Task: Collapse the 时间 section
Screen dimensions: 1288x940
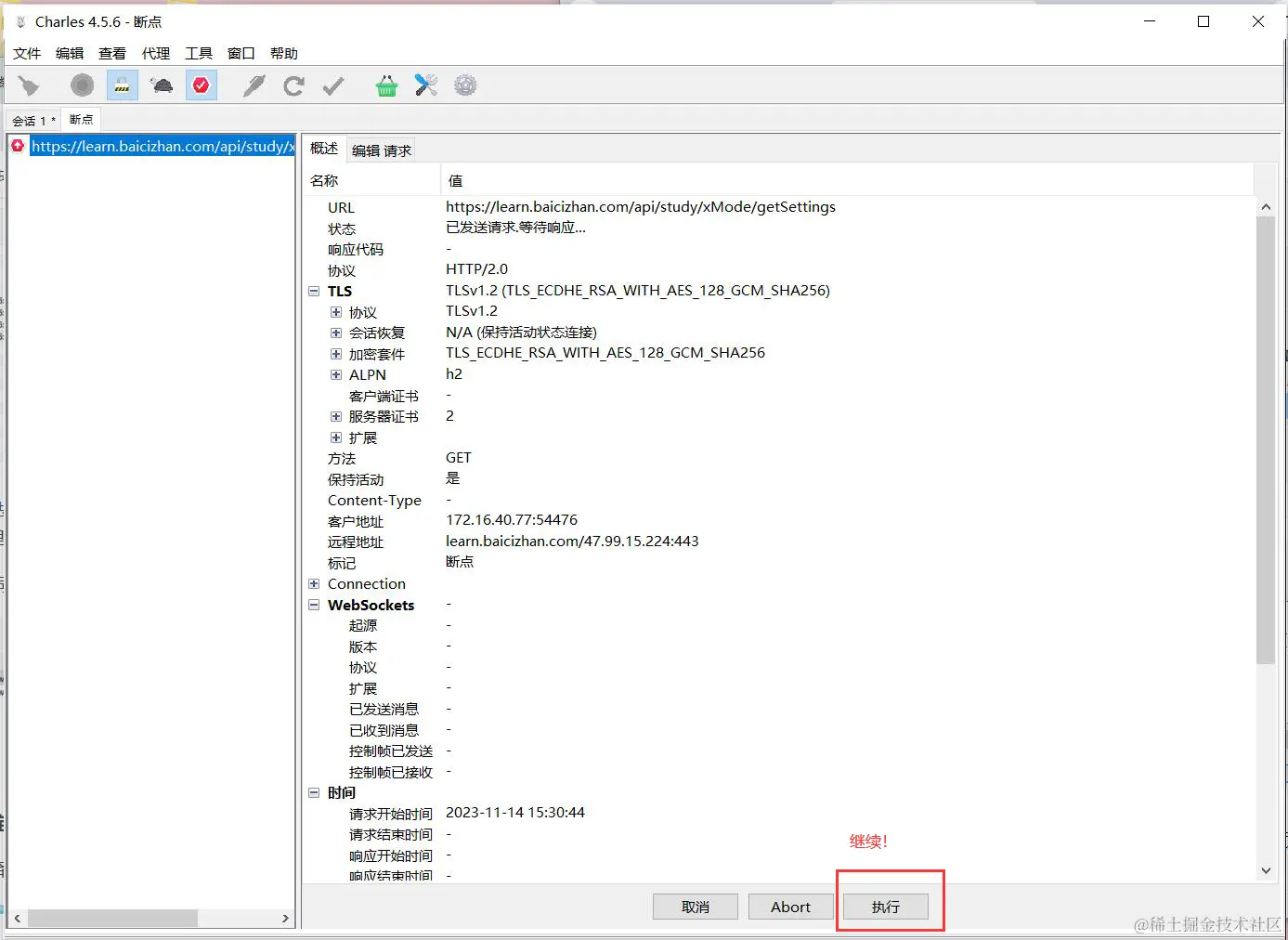Action: click(314, 792)
